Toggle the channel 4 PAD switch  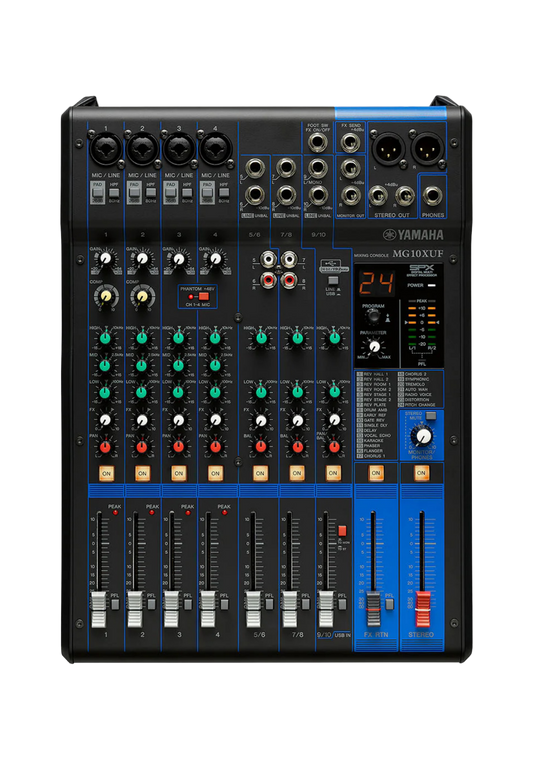[x=207, y=194]
